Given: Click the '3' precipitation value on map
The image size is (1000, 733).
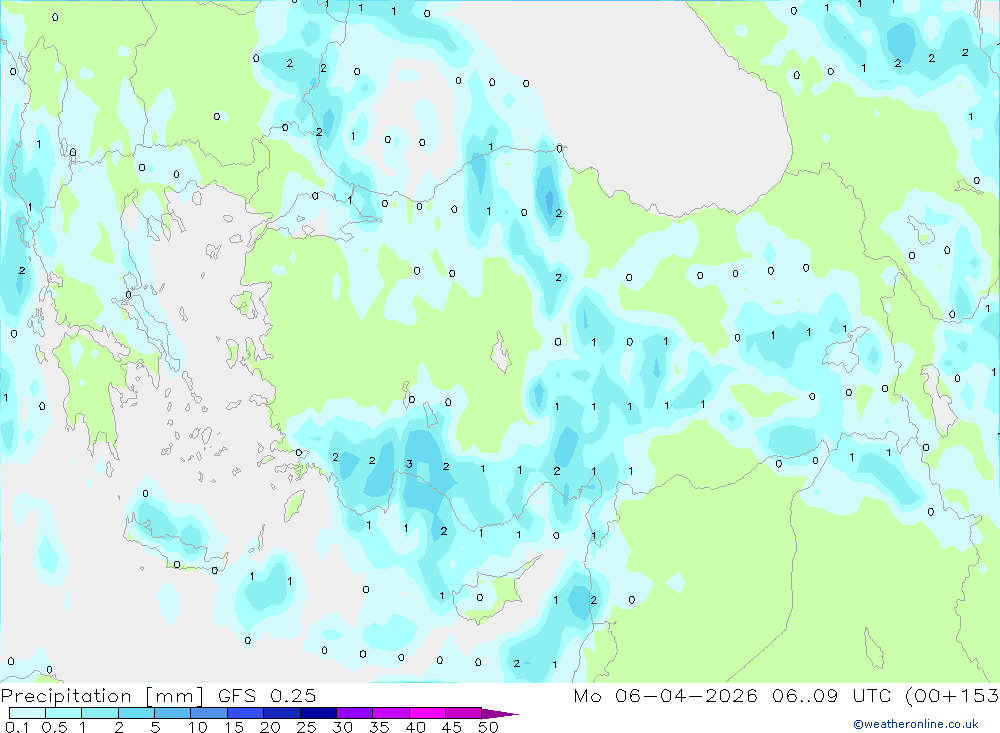Looking at the screenshot, I should click(x=409, y=464).
